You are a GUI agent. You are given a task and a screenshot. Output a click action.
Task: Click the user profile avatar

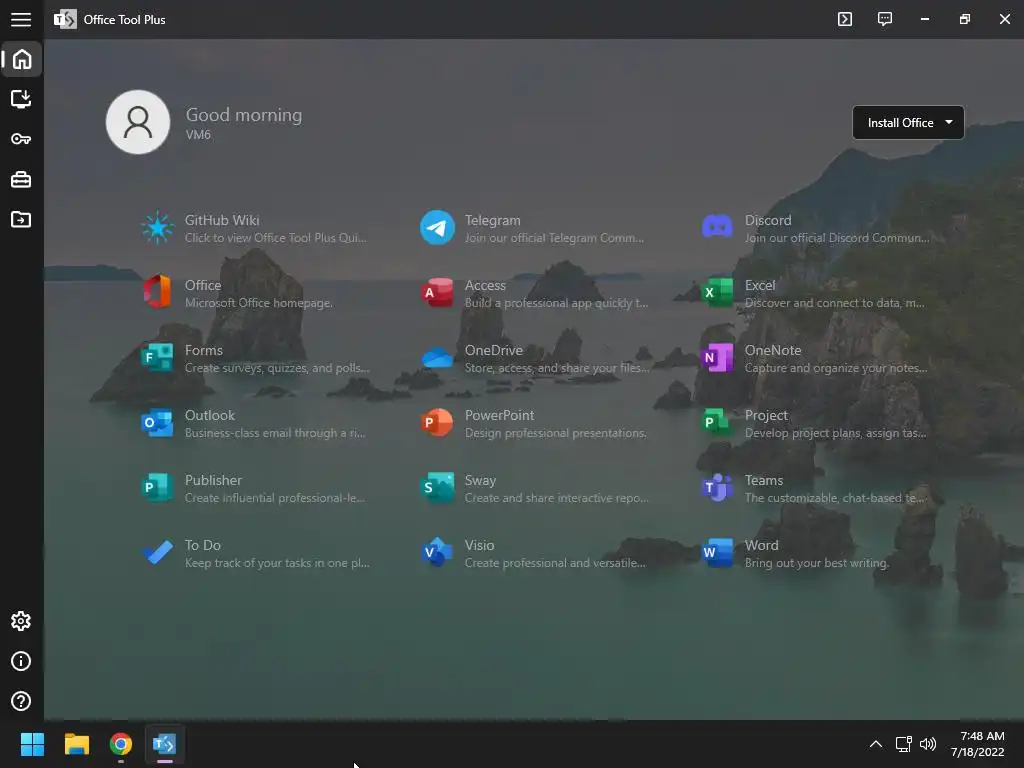click(138, 122)
